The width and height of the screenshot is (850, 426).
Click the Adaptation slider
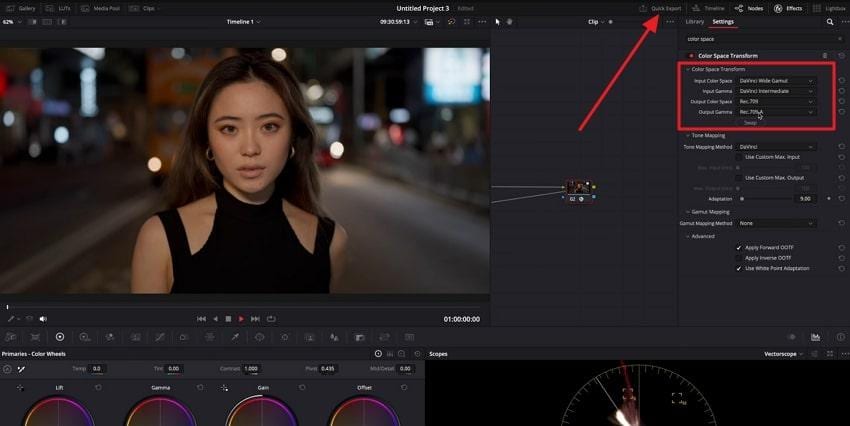(766, 199)
